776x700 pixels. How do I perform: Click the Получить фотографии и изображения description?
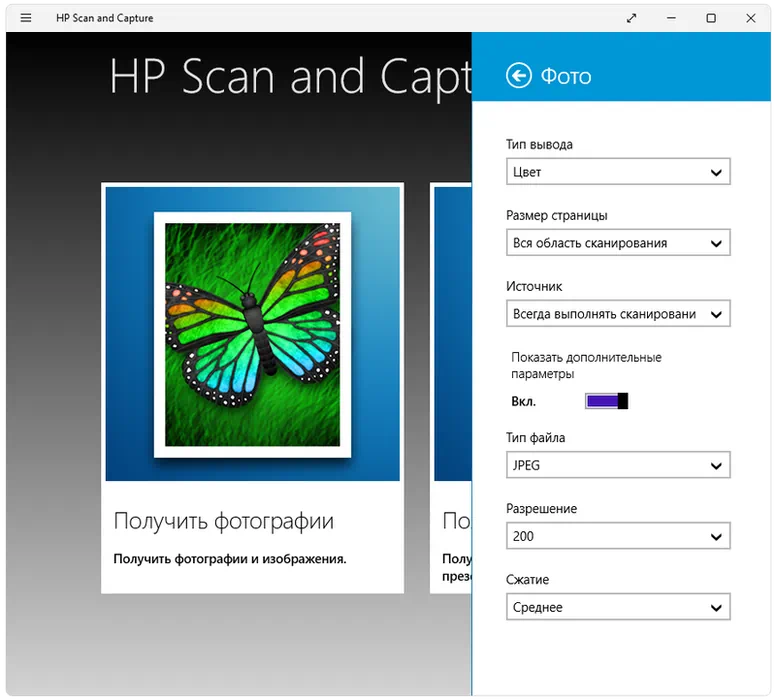click(x=230, y=559)
